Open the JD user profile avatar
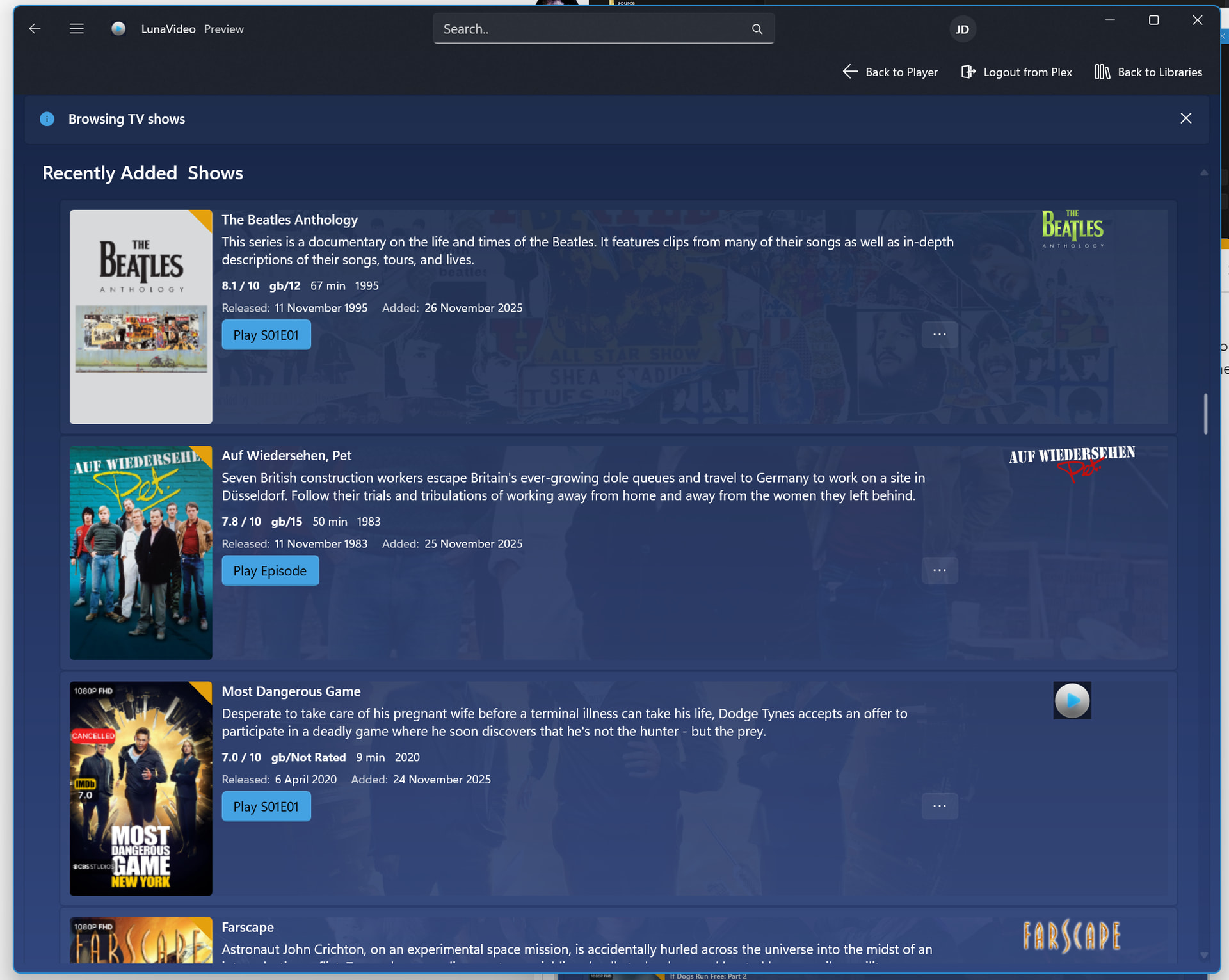The height and width of the screenshot is (980, 1229). click(x=962, y=29)
